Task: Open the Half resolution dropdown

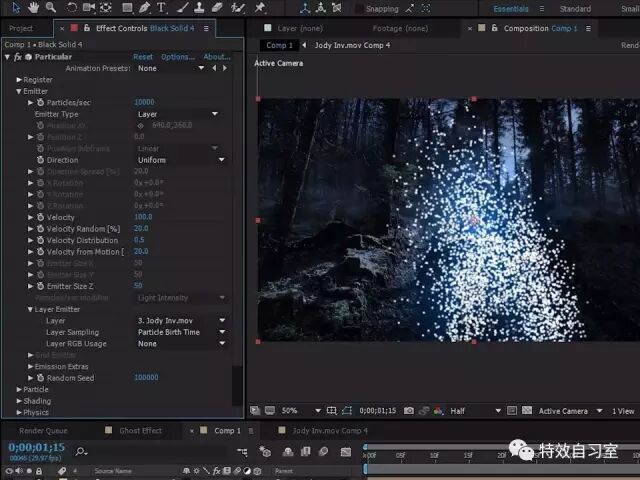Action: tap(475, 411)
